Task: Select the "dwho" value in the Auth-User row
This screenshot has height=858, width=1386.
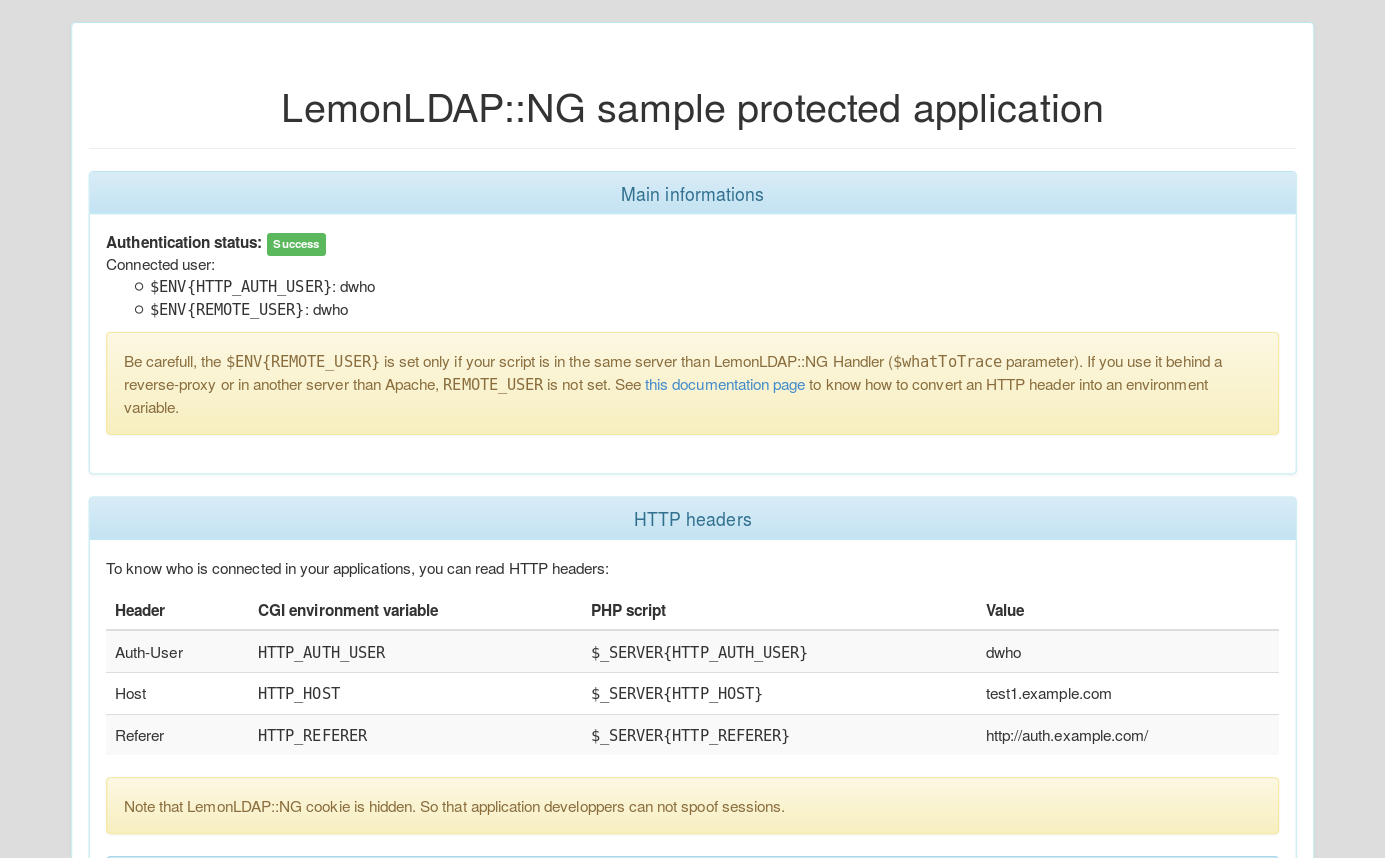Action: [1004, 653]
